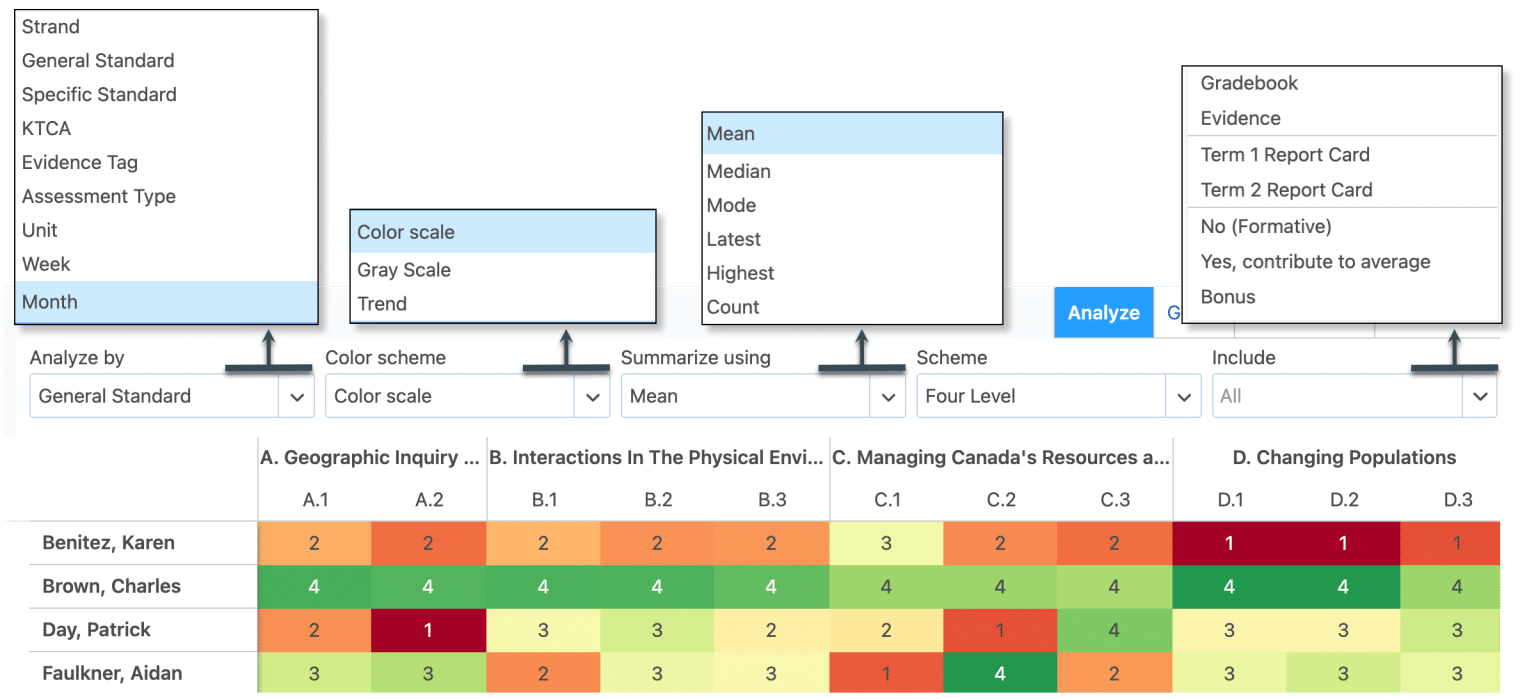Select Evidence Tag from the list
The image size is (1536, 699).
pyautogui.click(x=80, y=162)
